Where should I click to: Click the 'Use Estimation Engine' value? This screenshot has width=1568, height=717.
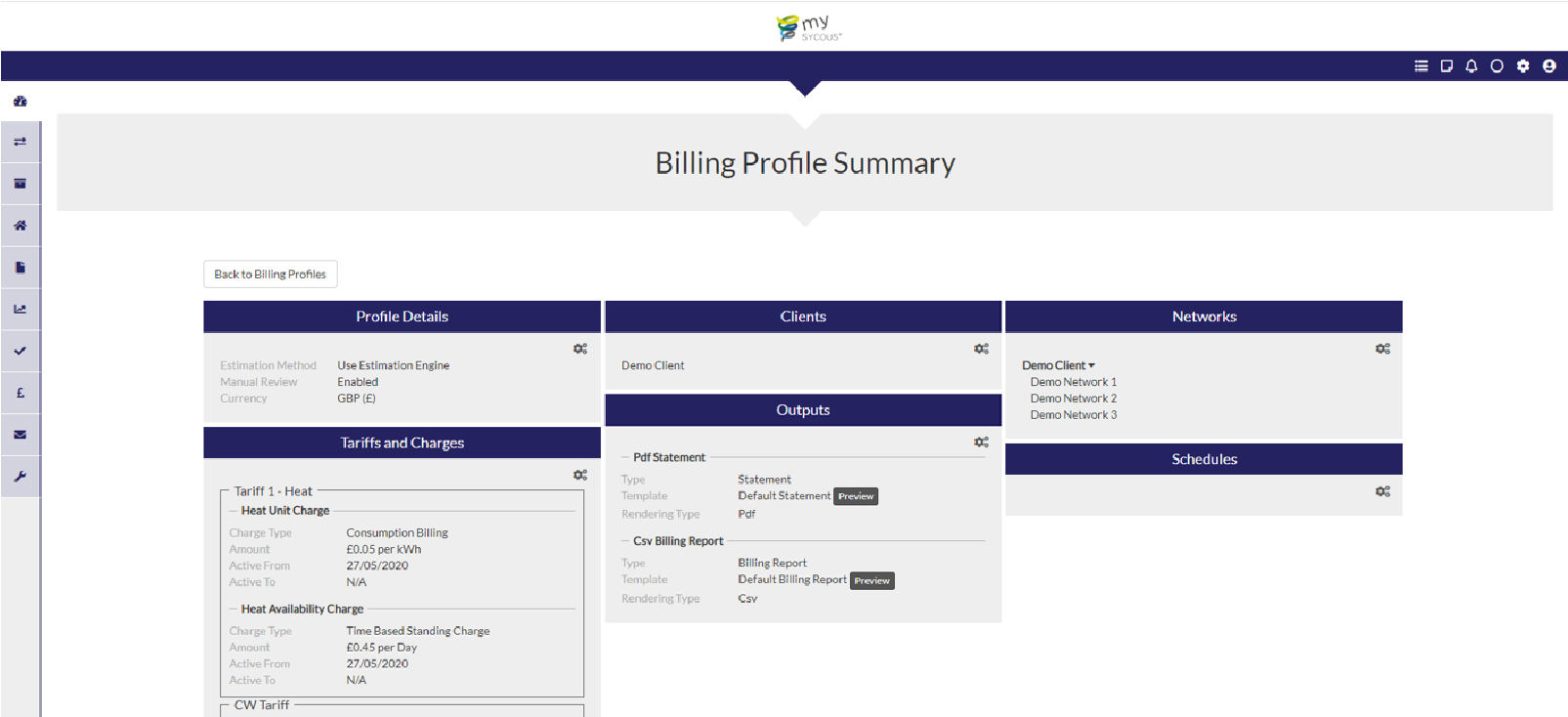click(x=393, y=365)
